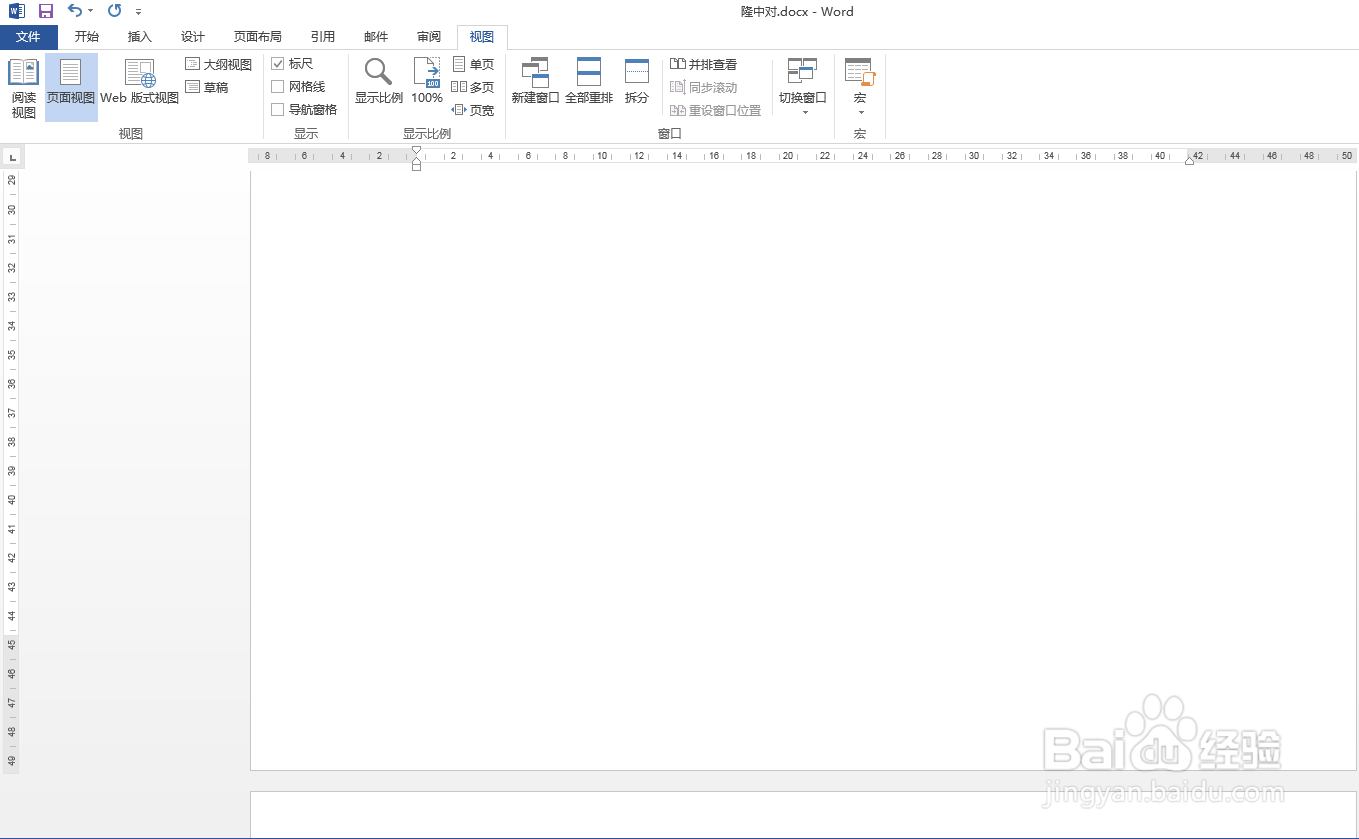Open the Customize Quick Access Toolbar dropdown
Image resolution: width=1359 pixels, height=839 pixels.
tap(138, 12)
